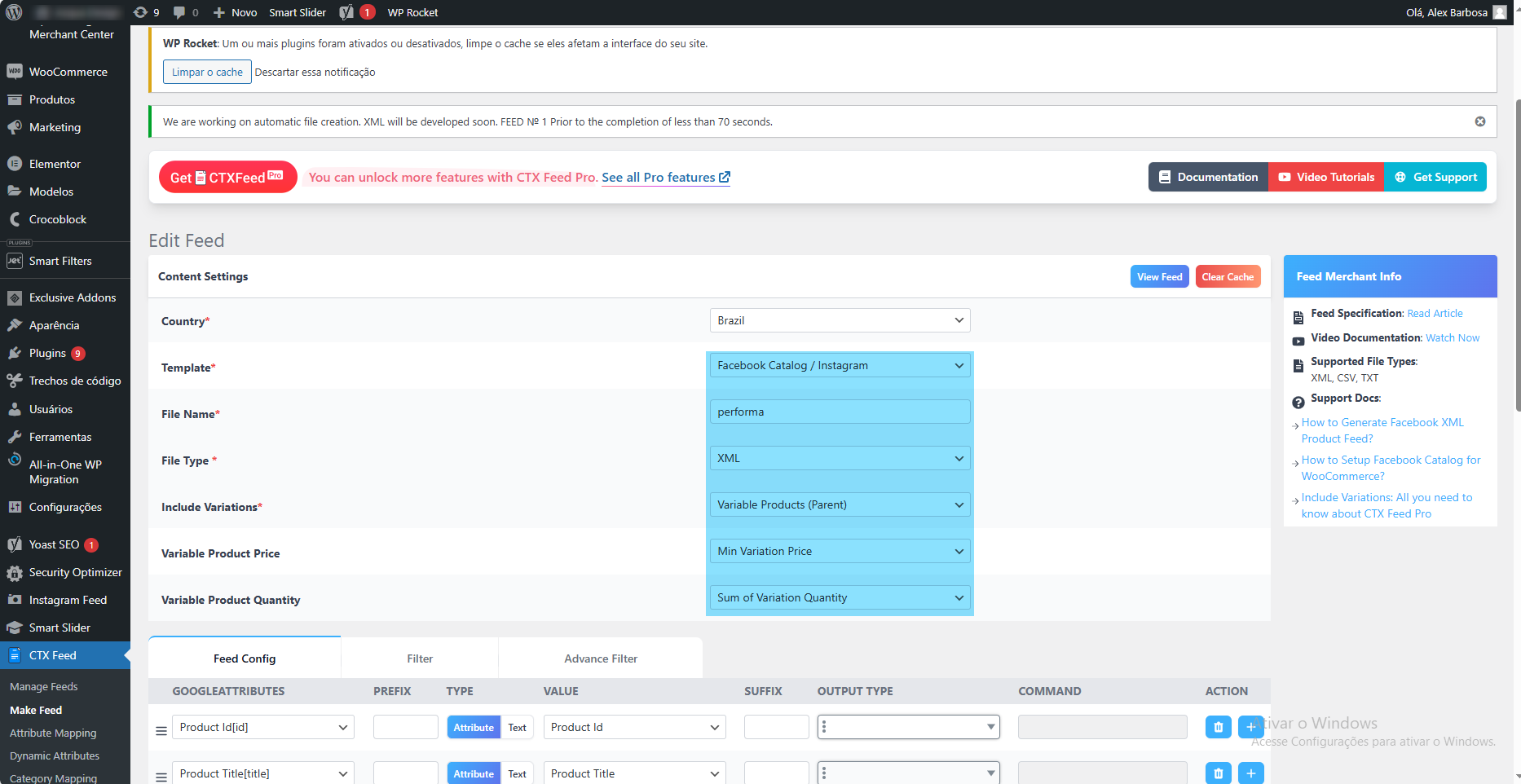Delete the Product Id attribute row
This screenshot has width=1521, height=784.
pos(1218,727)
